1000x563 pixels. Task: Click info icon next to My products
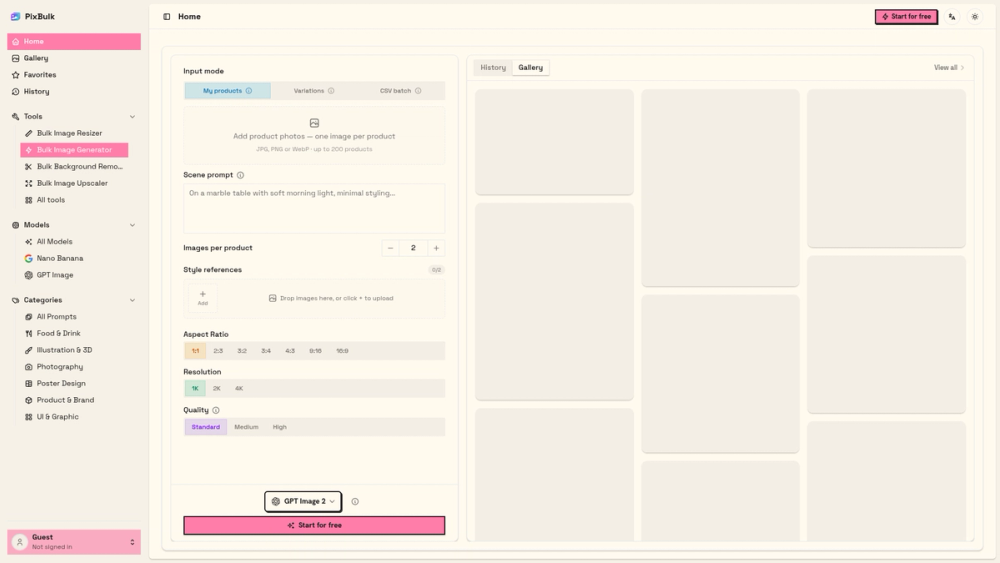(x=249, y=91)
